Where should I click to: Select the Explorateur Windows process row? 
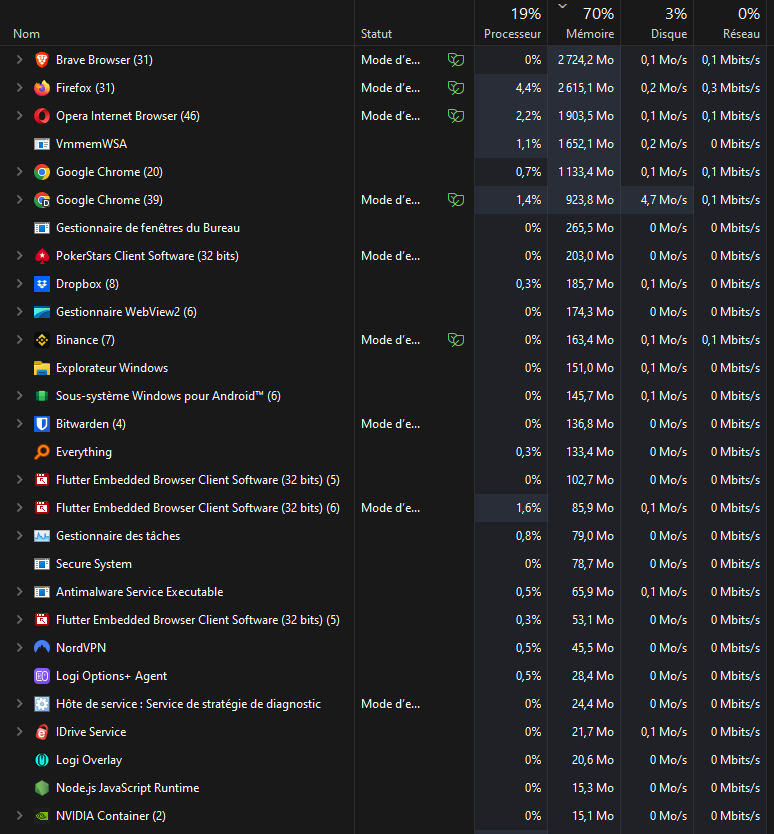pyautogui.click(x=387, y=368)
